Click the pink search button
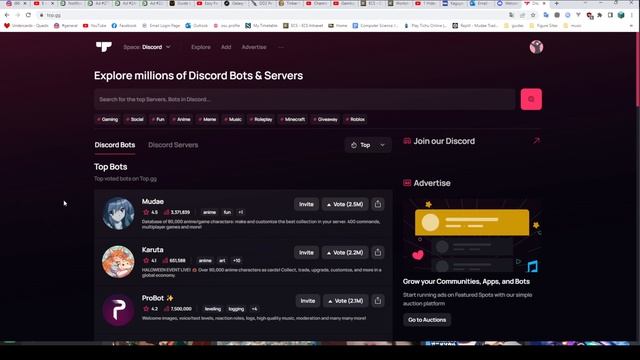The height and width of the screenshot is (360, 640). (x=531, y=99)
